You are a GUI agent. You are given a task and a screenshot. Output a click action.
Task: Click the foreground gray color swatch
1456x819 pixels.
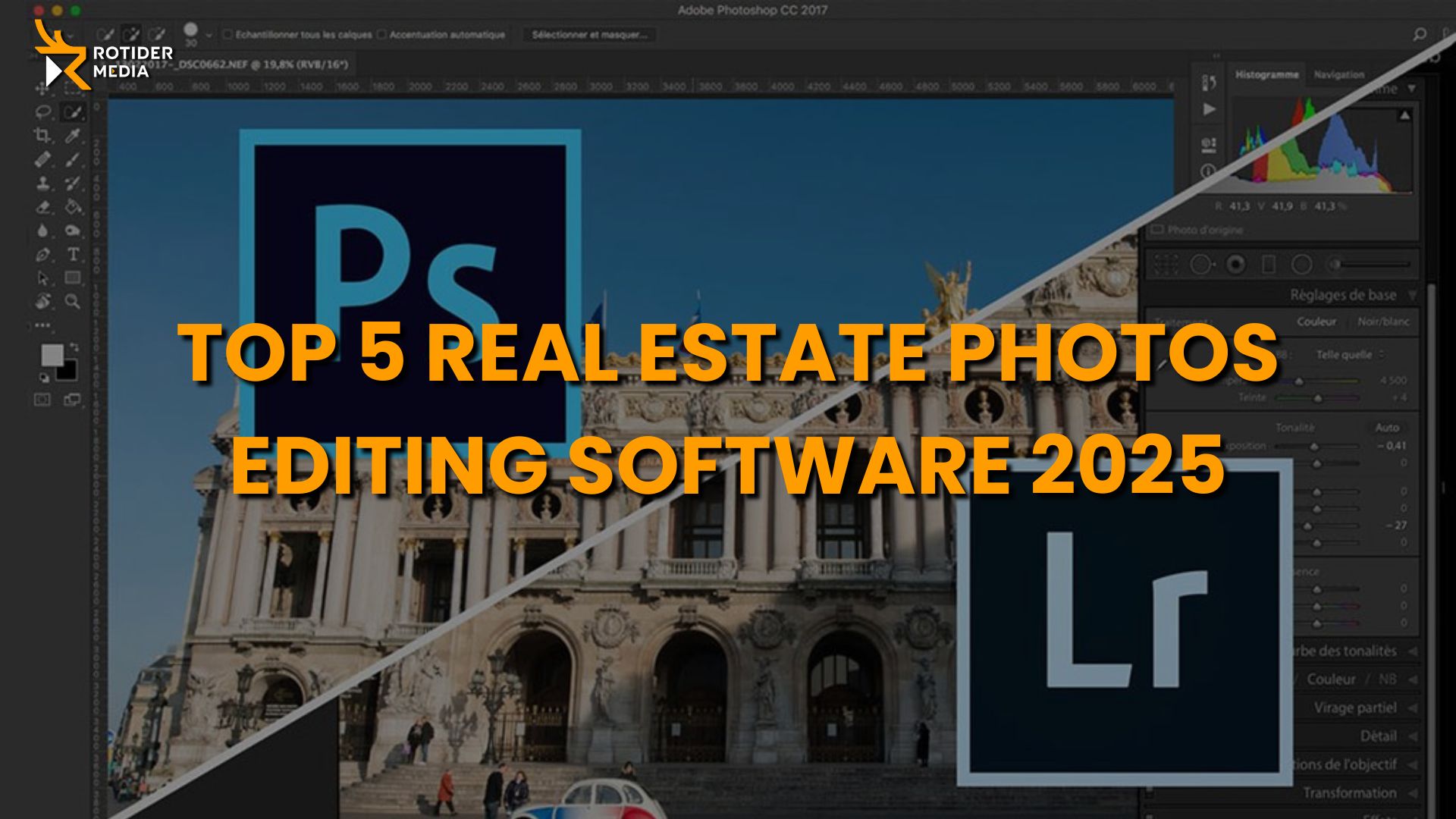pos(52,355)
